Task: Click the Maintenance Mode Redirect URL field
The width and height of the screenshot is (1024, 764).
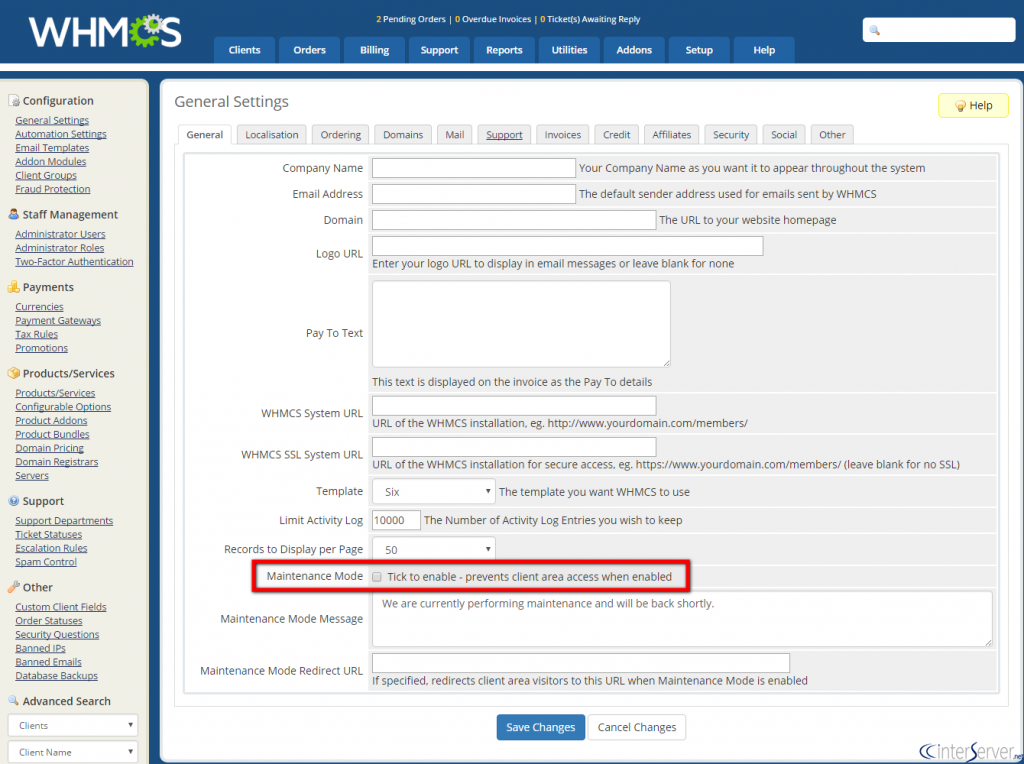Action: click(581, 663)
